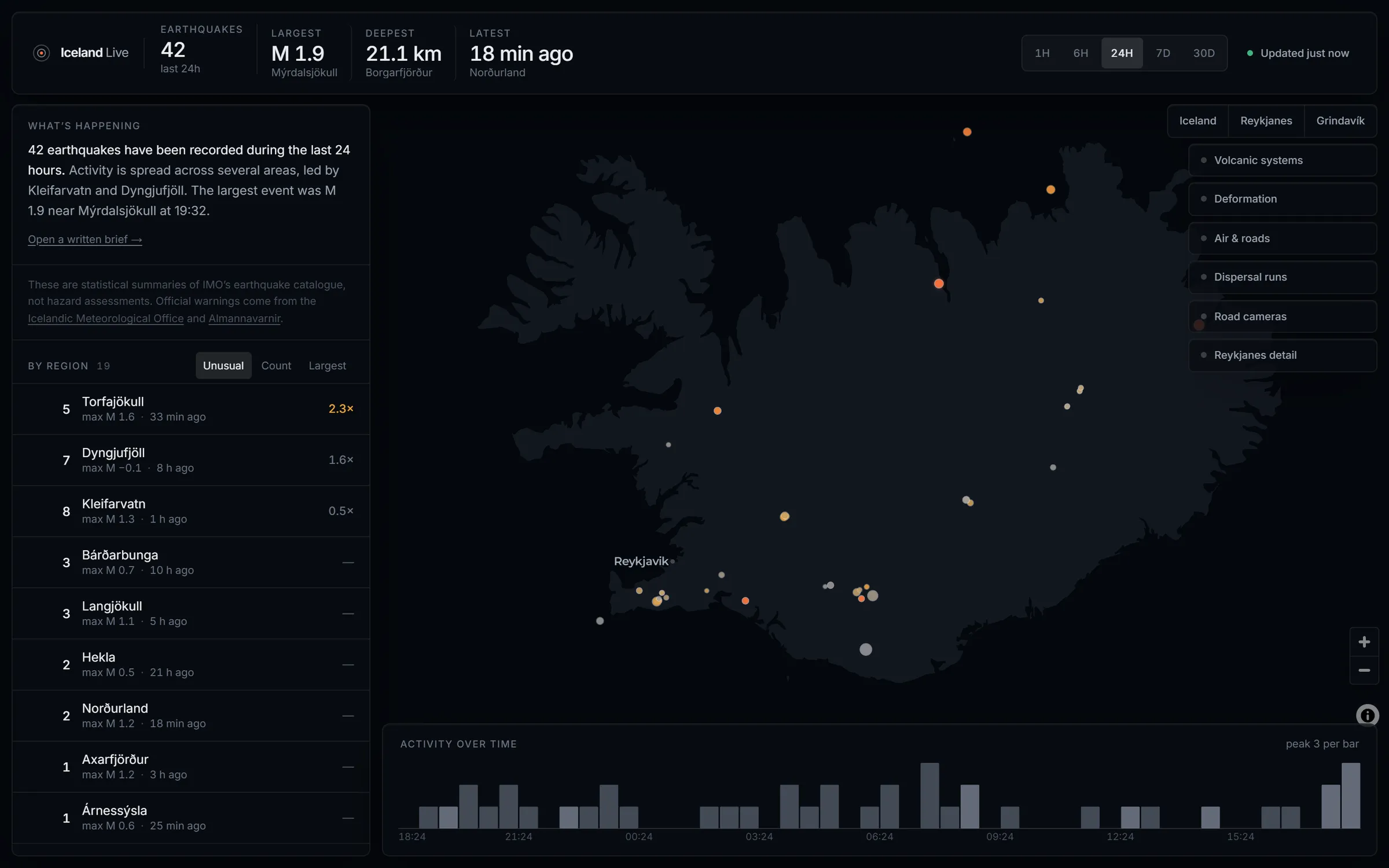Select the Bárðarbunga region row
1389x868 pixels.
click(x=191, y=562)
